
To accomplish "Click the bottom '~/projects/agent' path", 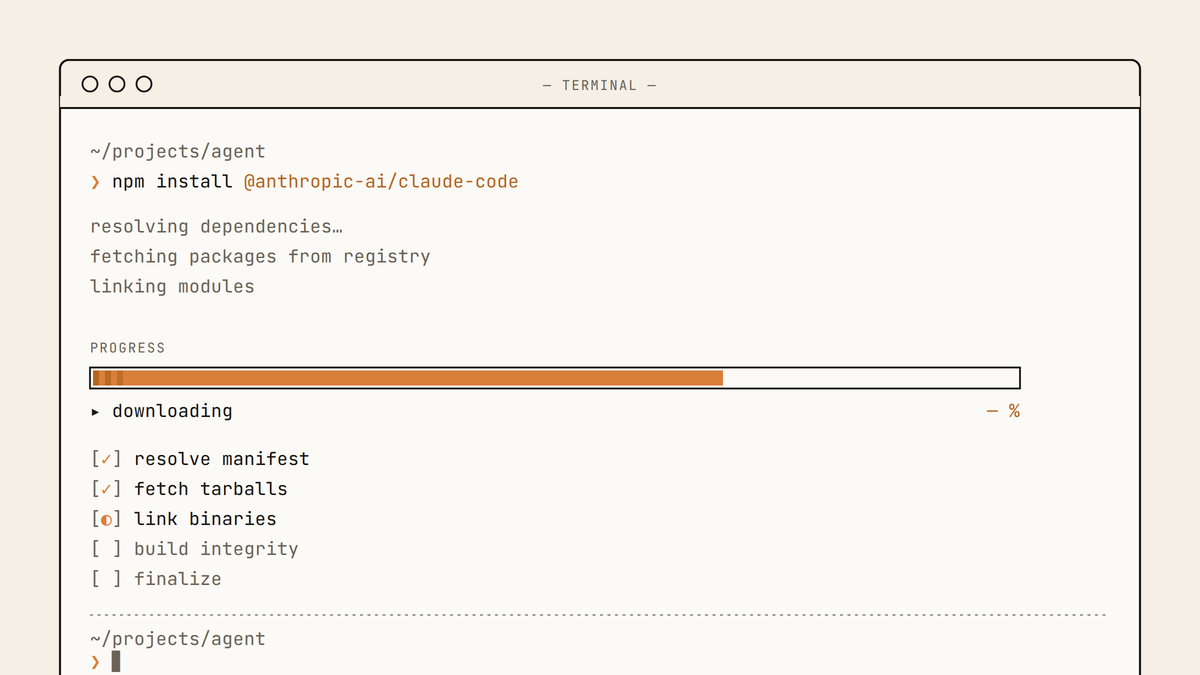I will point(178,639).
